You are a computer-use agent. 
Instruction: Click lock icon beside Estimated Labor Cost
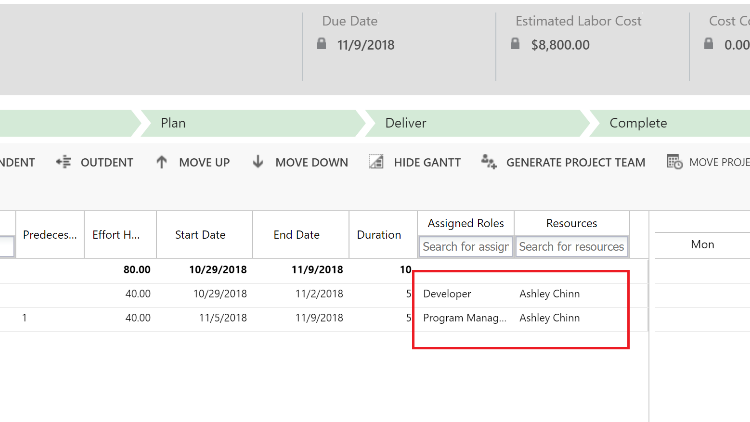[515, 45]
